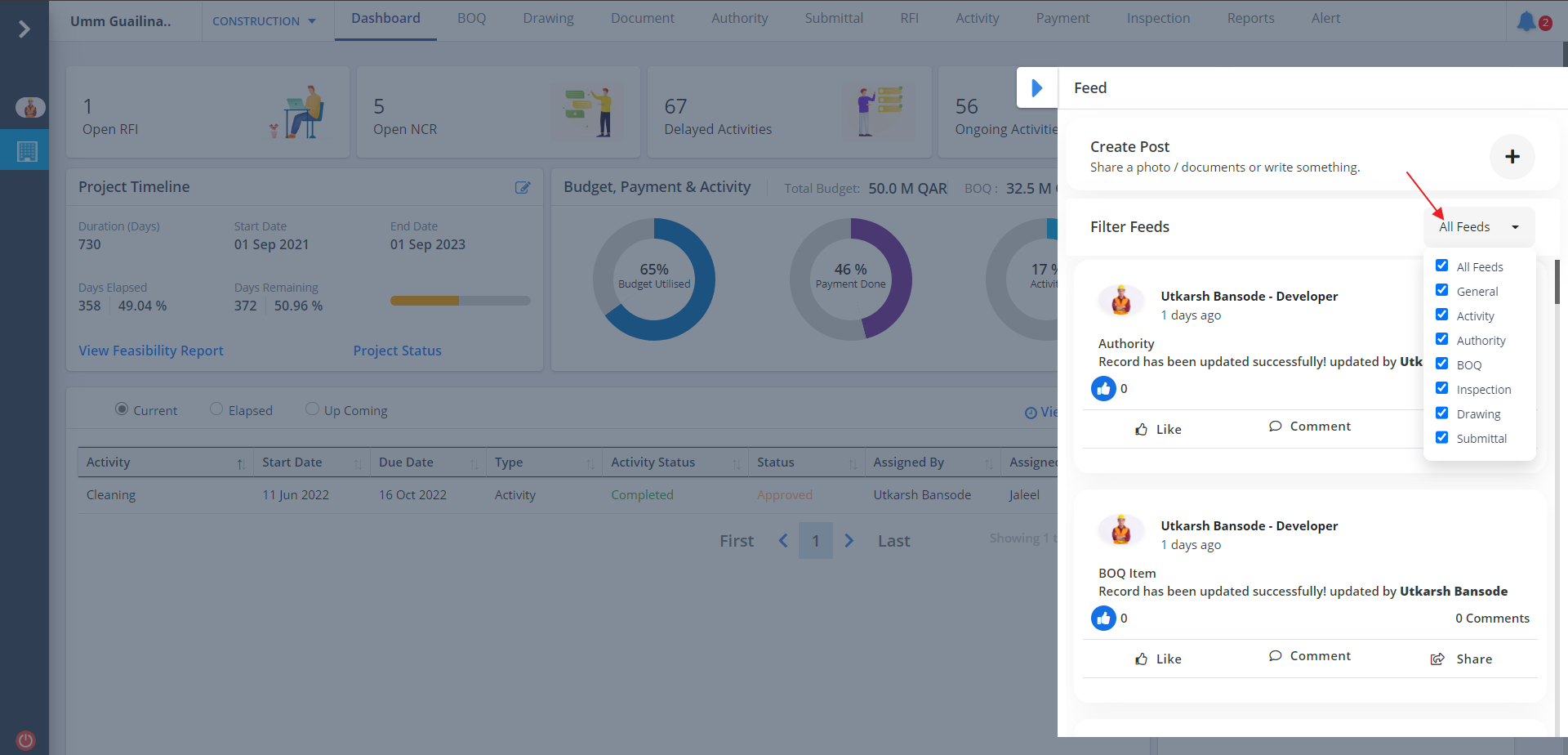Screen dimensions: 1568x755
Task: Toggle the Inspection feed filter checkbox
Action: pyautogui.click(x=1442, y=389)
